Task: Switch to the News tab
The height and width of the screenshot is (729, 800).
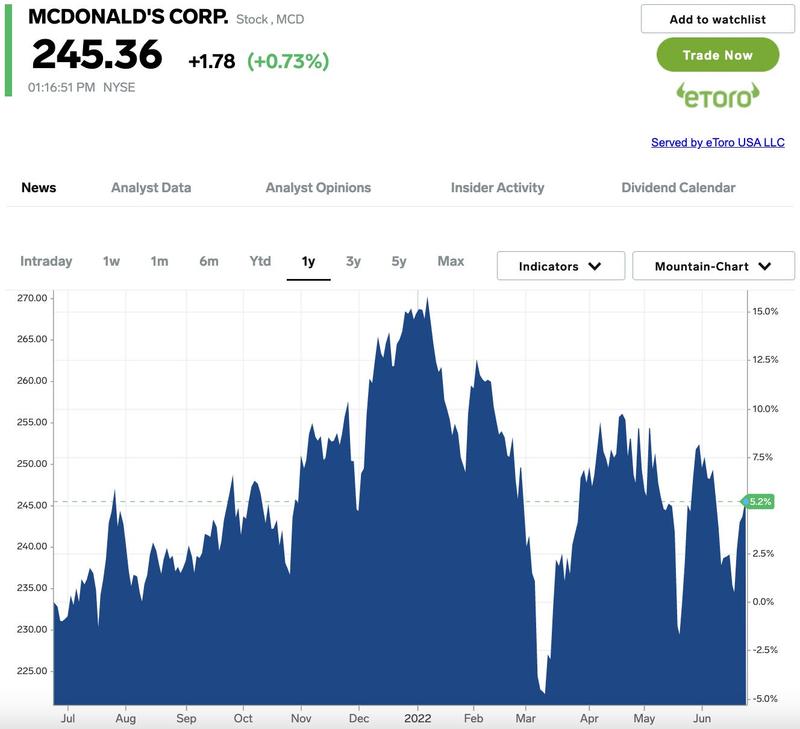Action: 39,187
